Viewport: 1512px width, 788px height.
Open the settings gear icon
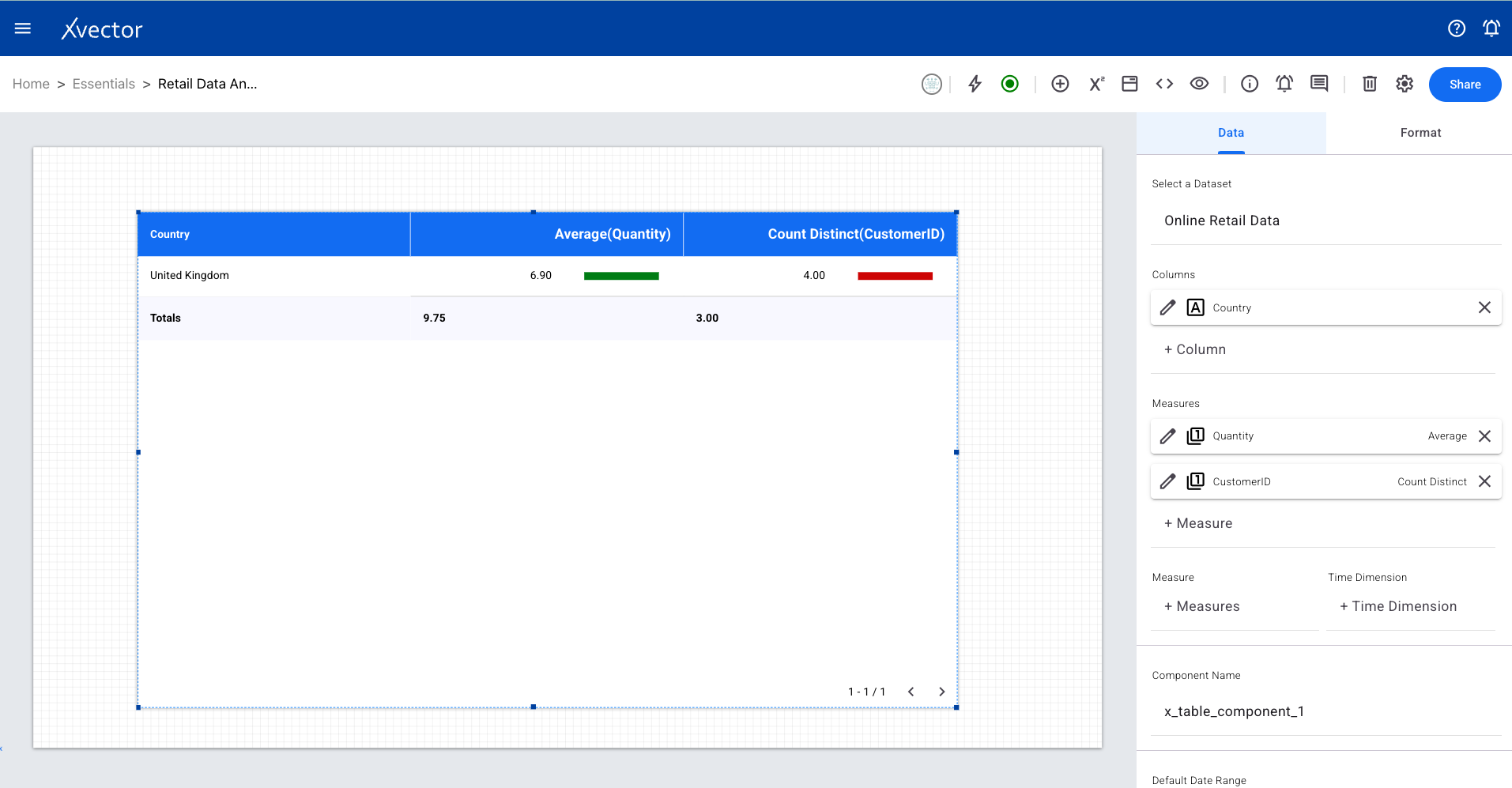click(x=1405, y=84)
